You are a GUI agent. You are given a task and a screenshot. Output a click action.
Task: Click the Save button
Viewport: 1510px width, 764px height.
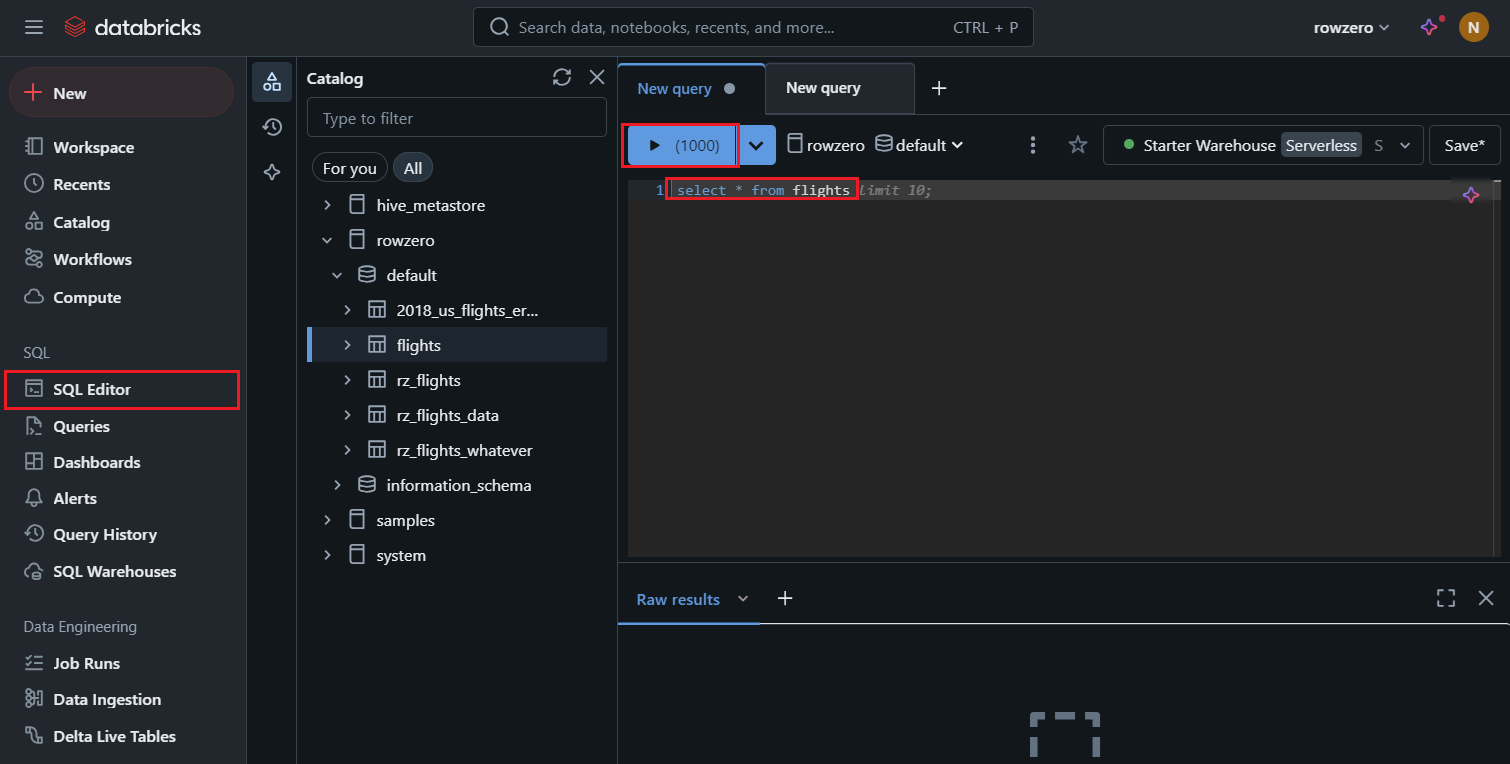coord(1464,145)
